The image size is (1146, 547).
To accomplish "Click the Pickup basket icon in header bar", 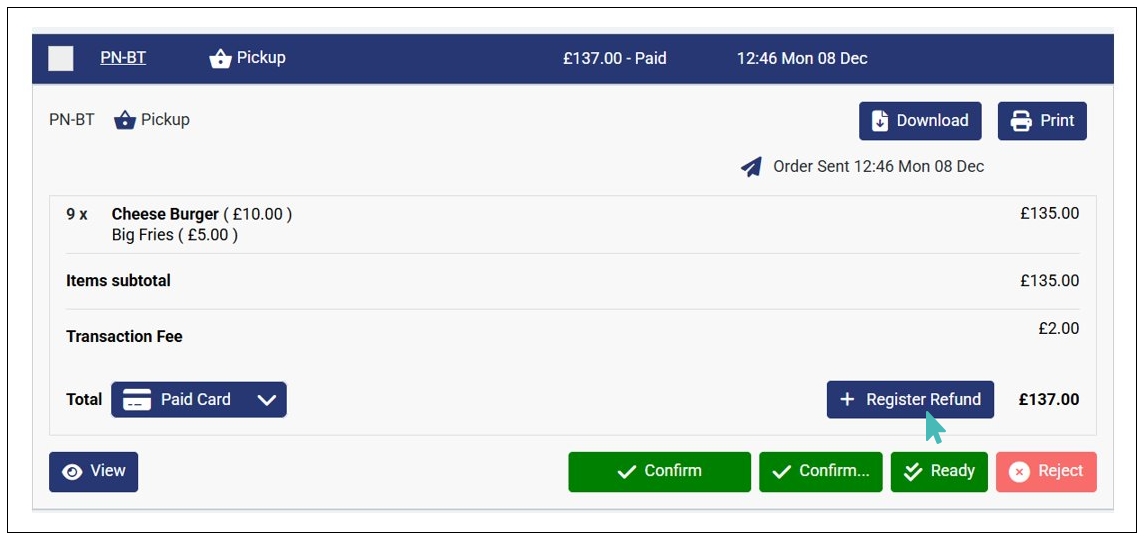I will (220, 59).
